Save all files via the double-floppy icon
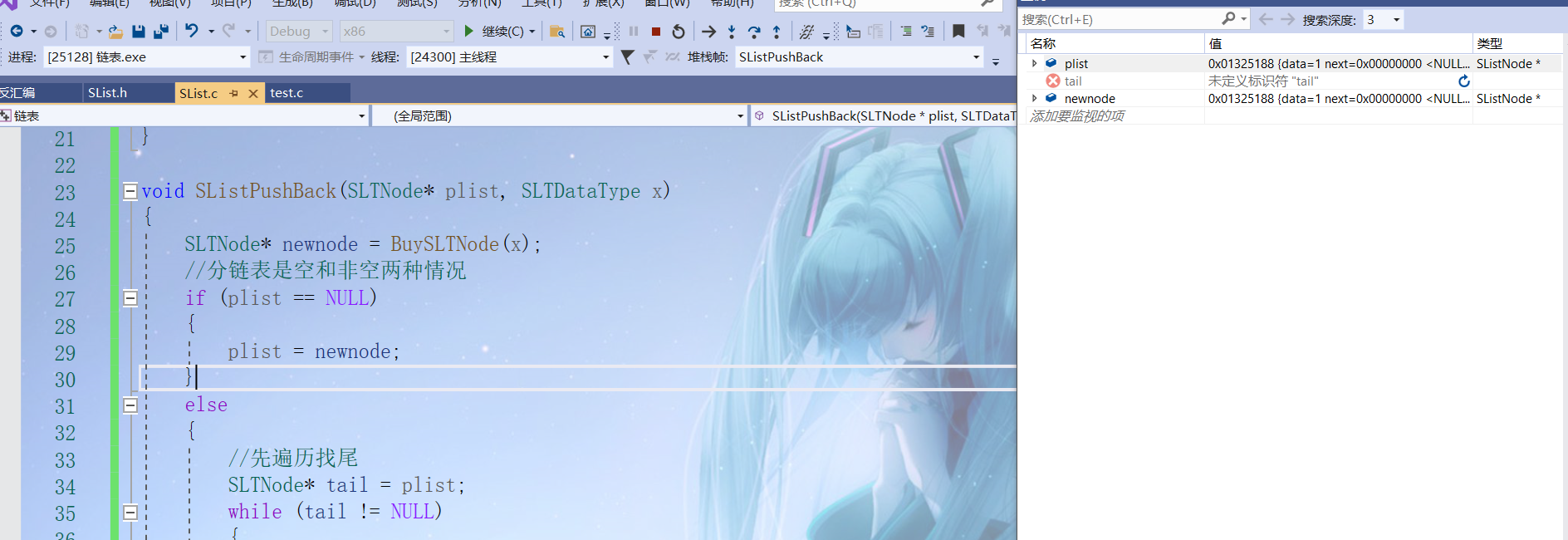Image resolution: width=1568 pixels, height=540 pixels. (161, 32)
